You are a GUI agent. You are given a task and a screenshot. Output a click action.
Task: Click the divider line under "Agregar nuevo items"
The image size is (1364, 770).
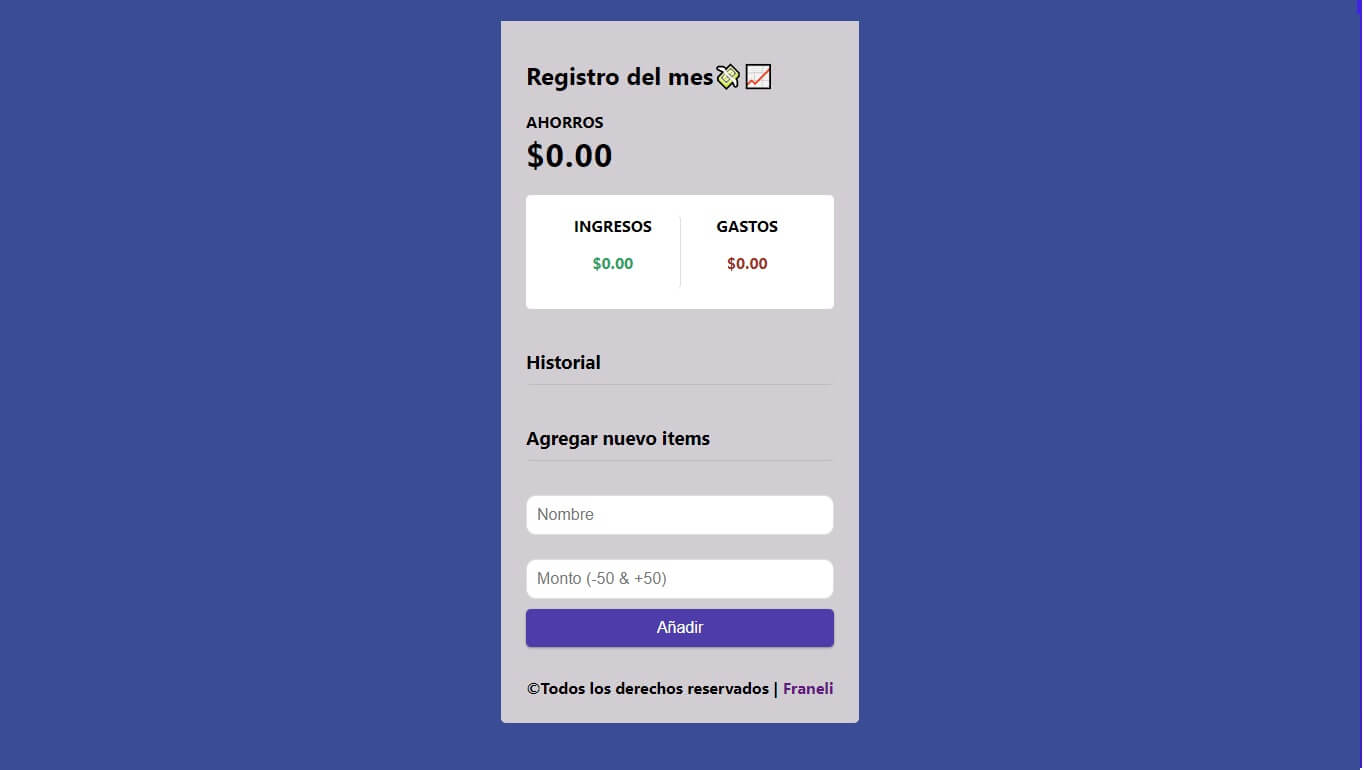click(x=679, y=460)
